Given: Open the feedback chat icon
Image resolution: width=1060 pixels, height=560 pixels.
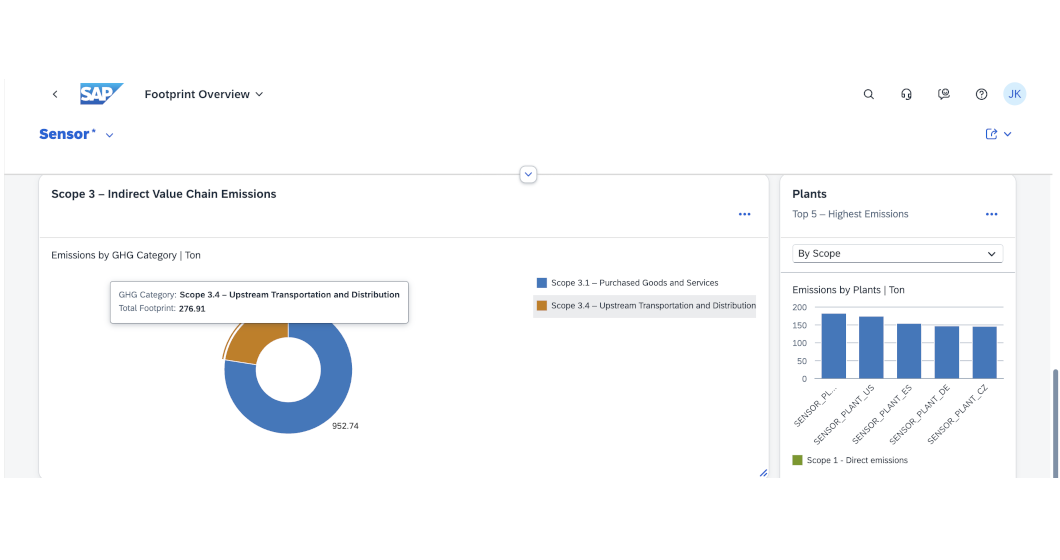Looking at the screenshot, I should [x=944, y=94].
